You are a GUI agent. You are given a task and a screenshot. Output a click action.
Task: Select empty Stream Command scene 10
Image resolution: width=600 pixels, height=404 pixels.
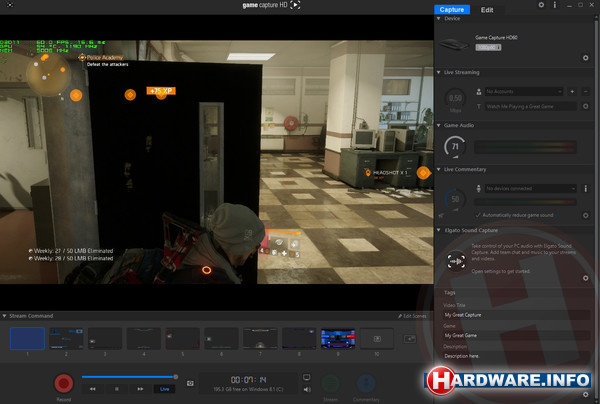pyautogui.click(x=377, y=339)
